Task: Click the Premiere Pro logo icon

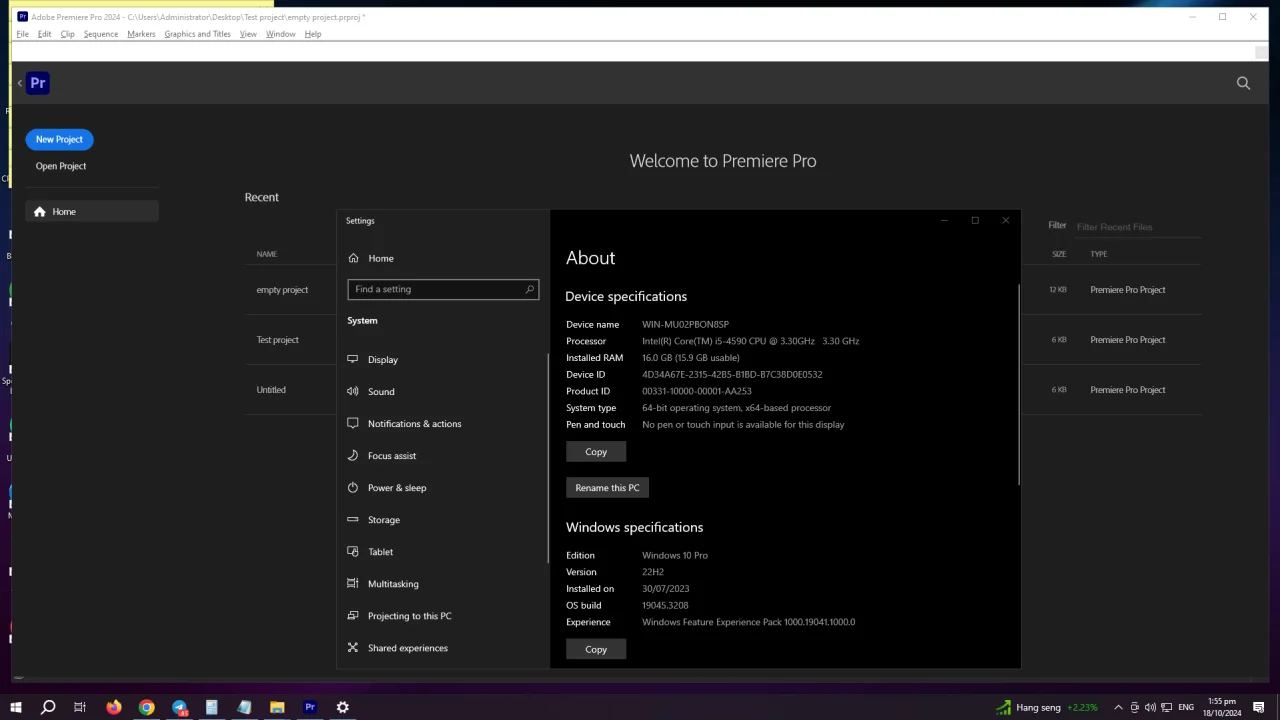Action: (38, 83)
